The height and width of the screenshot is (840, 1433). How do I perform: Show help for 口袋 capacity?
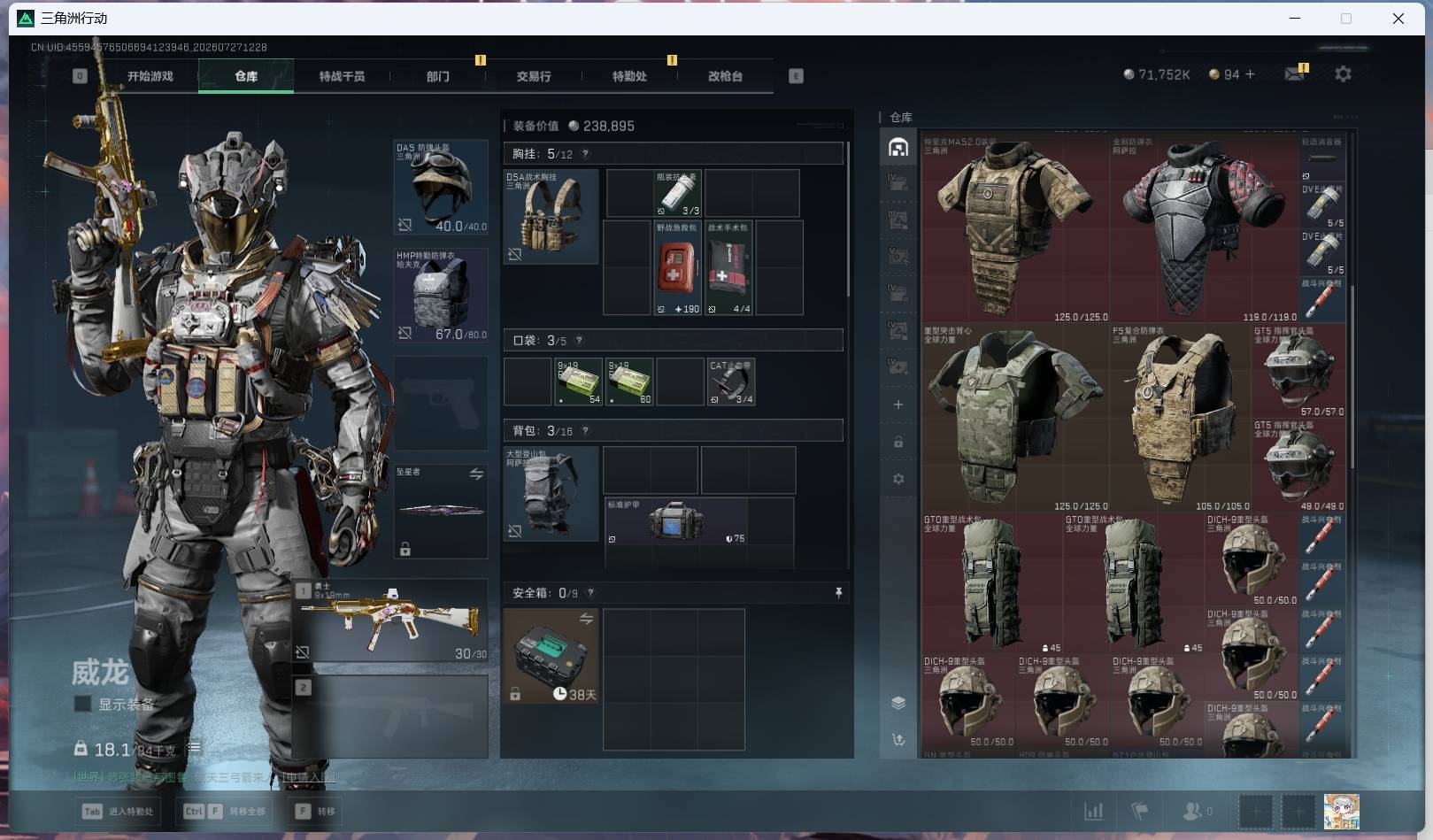pos(579,340)
